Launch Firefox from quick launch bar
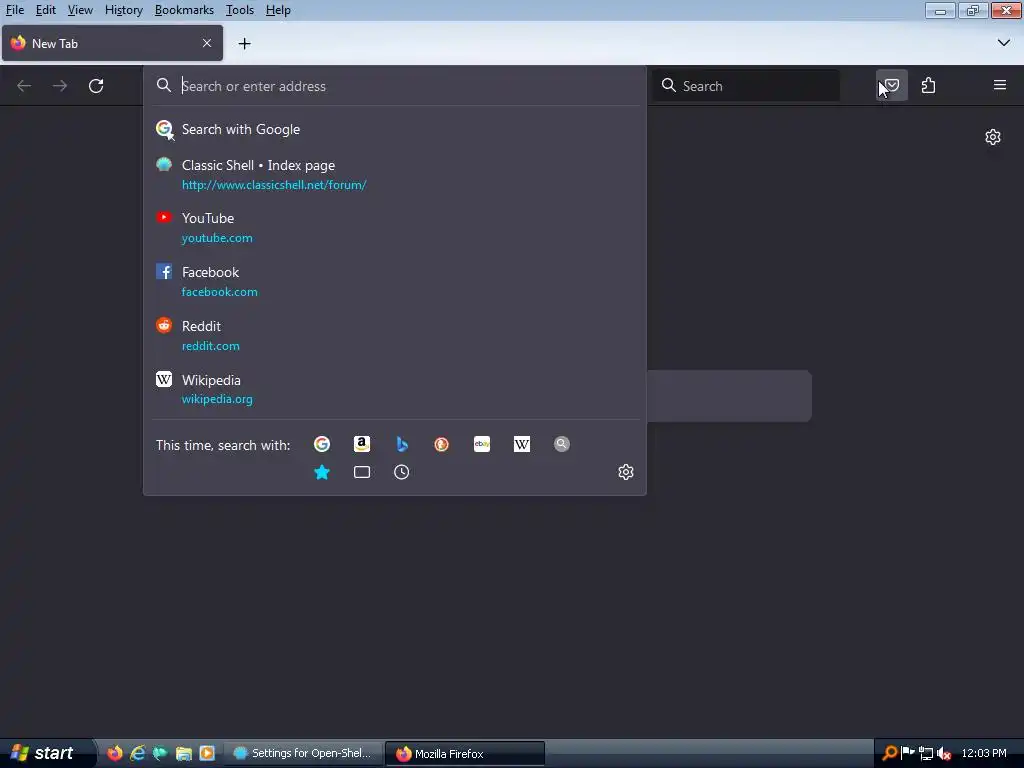Viewport: 1024px width, 768px height. [x=115, y=753]
